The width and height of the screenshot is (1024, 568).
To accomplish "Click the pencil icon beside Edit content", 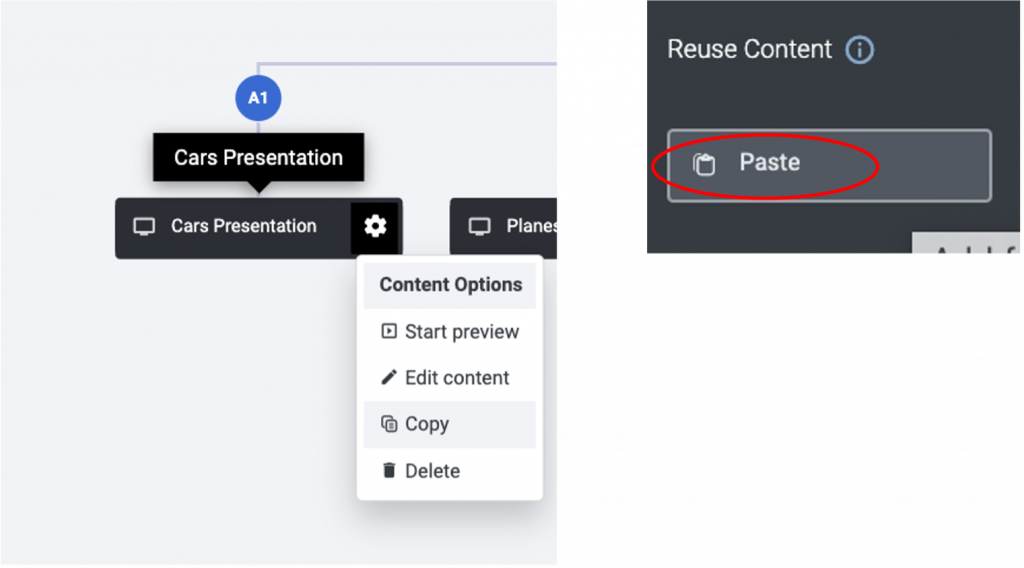I will tap(389, 377).
